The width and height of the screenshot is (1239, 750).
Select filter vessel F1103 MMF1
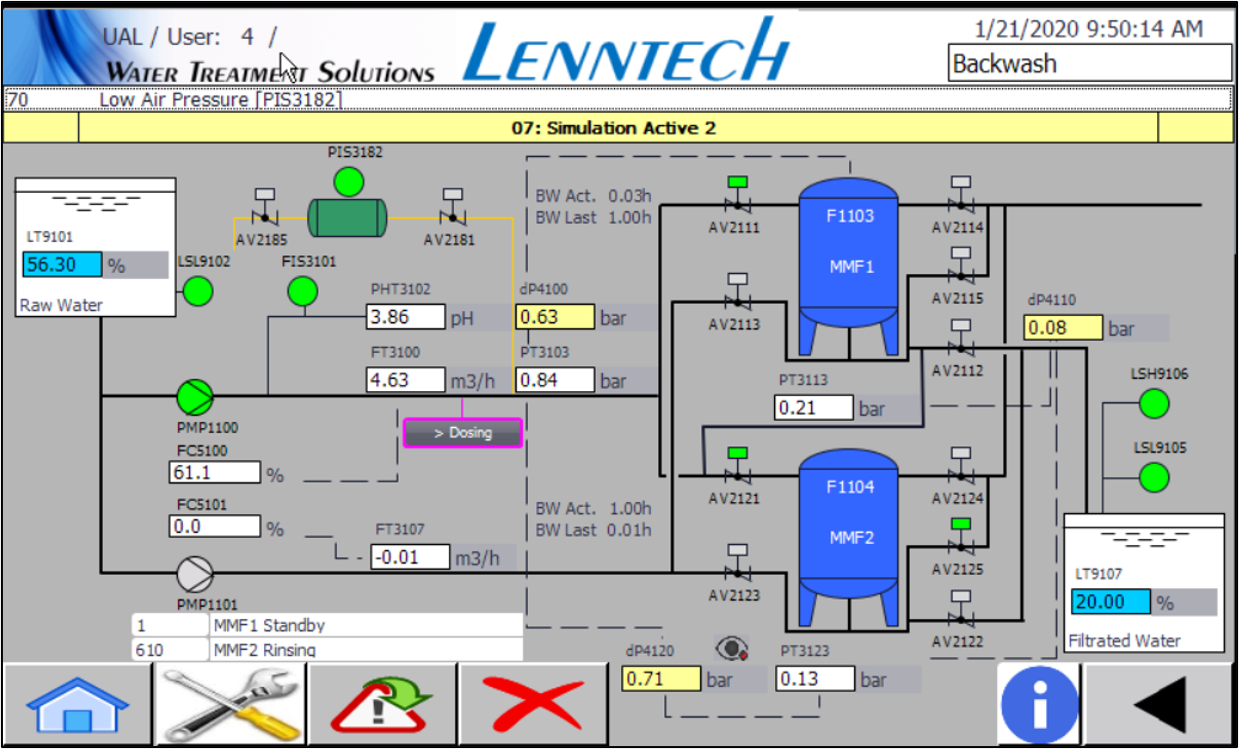(850, 267)
